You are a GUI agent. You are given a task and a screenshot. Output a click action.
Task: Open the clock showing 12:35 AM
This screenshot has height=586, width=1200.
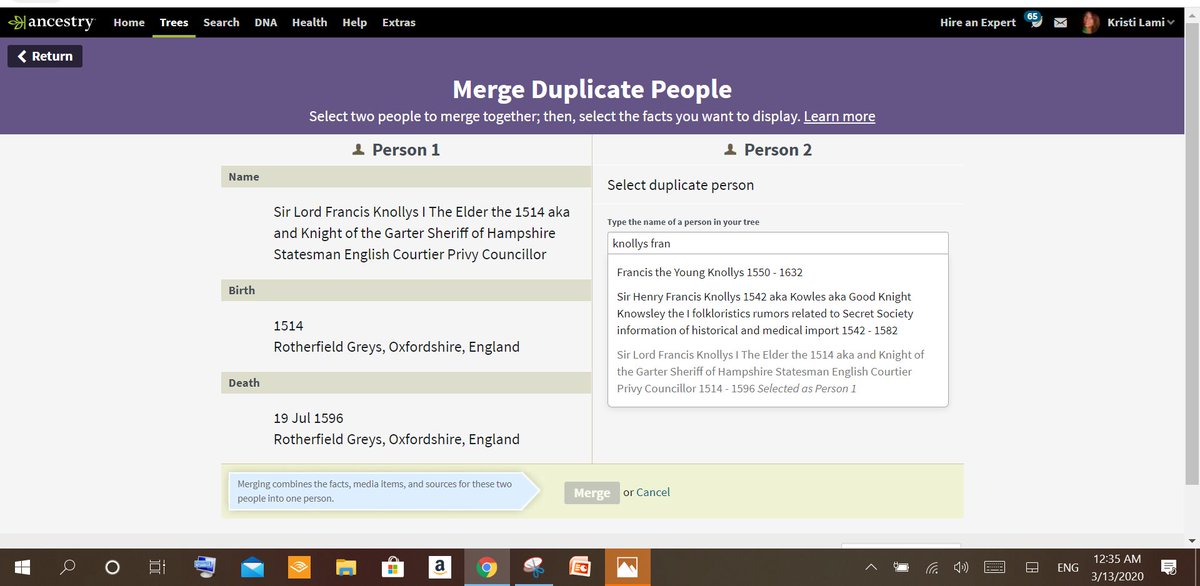tap(1119, 567)
